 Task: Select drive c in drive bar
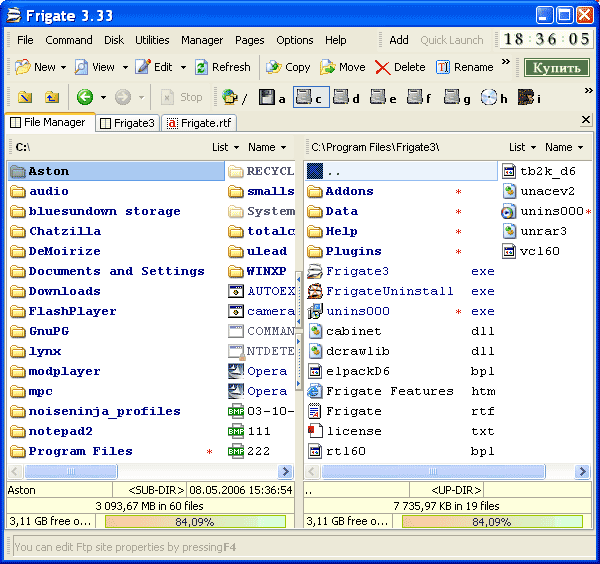point(311,97)
